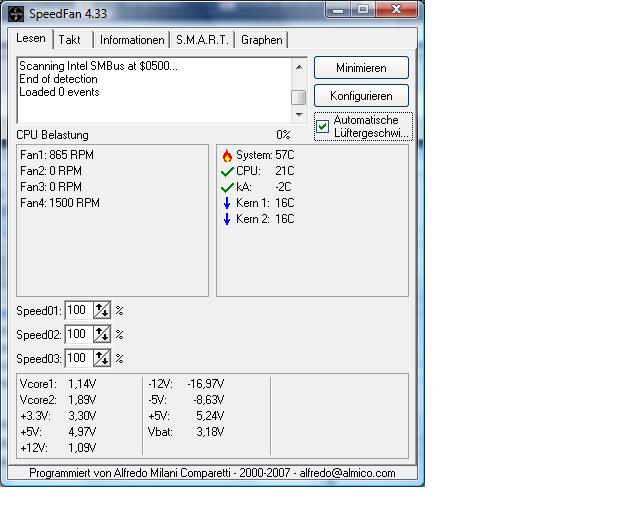Click the Vcore2 1,89V voltage value
Screen dimensions: 640x512
(82, 400)
